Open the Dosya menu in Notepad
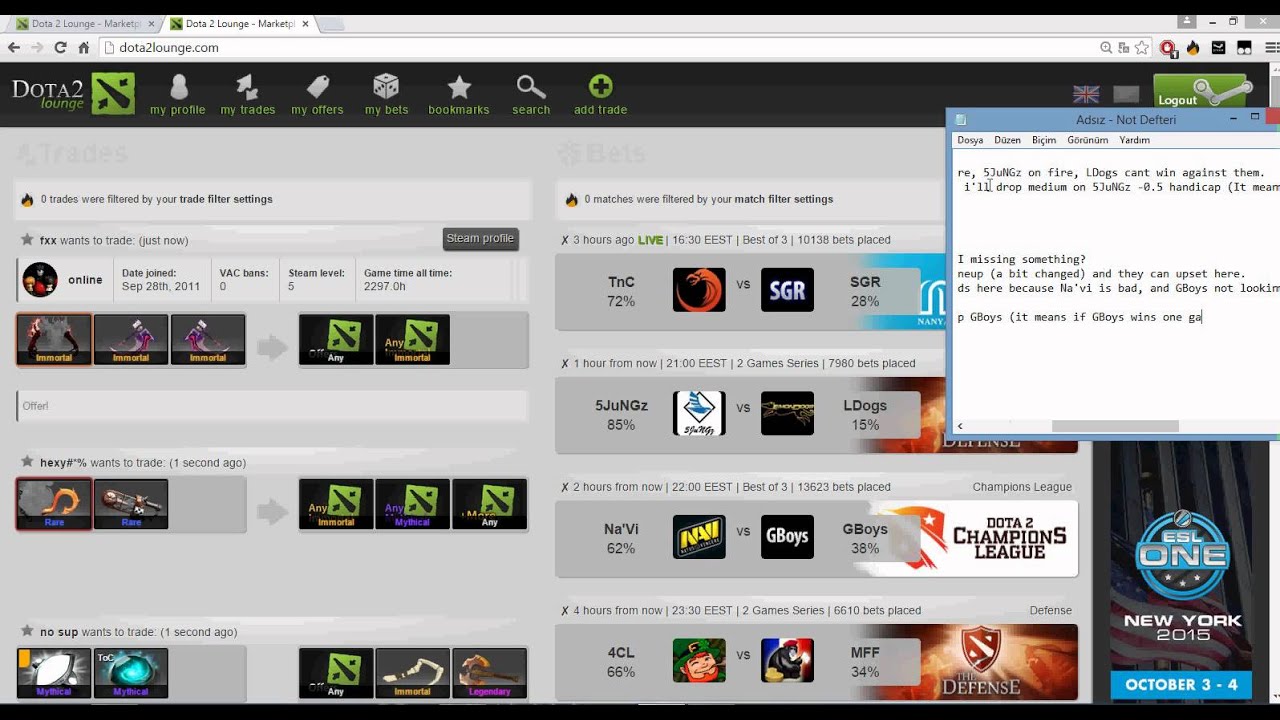Viewport: 1280px width, 720px height. (x=970, y=140)
